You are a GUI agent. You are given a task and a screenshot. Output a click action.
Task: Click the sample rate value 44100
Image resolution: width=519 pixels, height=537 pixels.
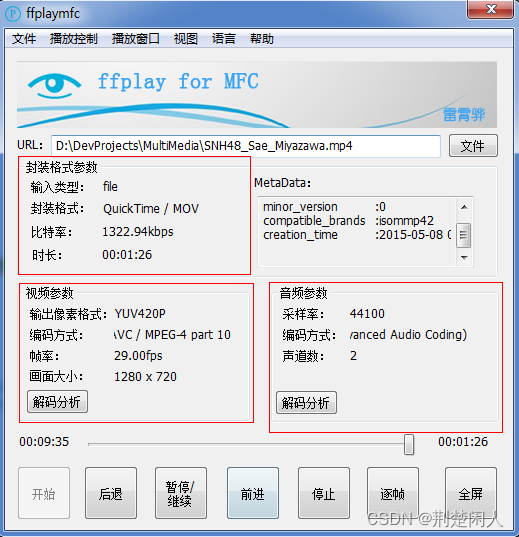367,314
